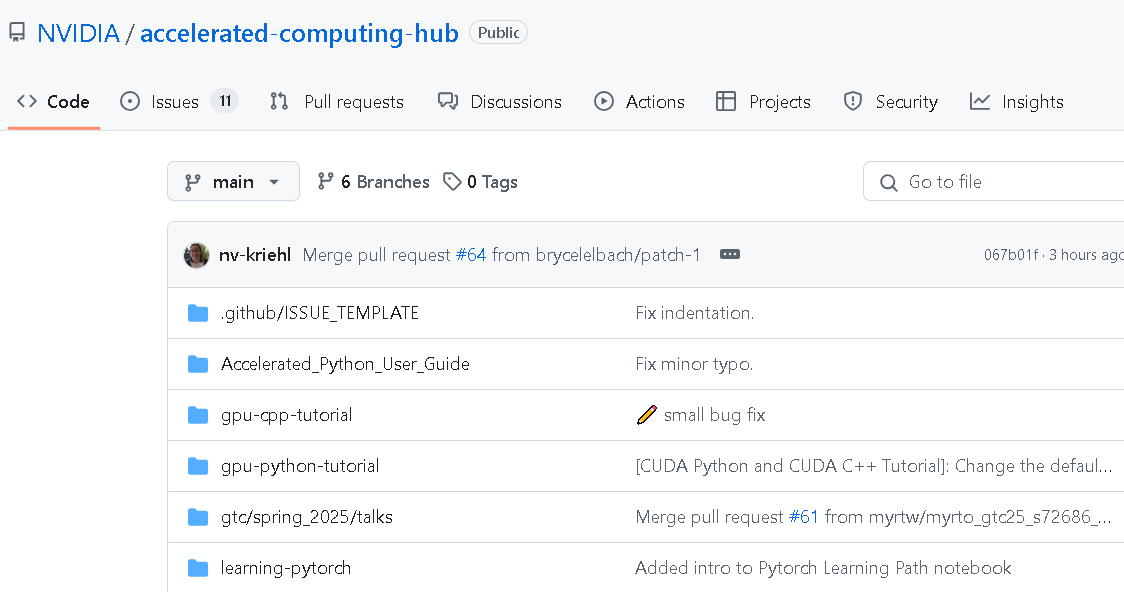Open the Discussions tab
The height and width of the screenshot is (592, 1124).
(500, 102)
